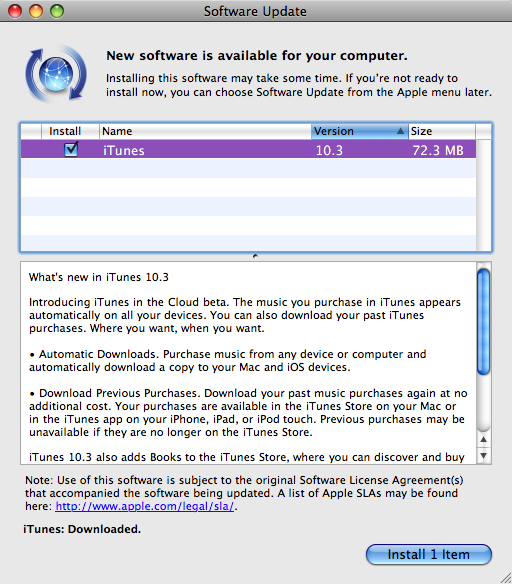Click the "iTunes: Downloaded." status text
Screen dimensions: 512x584
pos(82,529)
